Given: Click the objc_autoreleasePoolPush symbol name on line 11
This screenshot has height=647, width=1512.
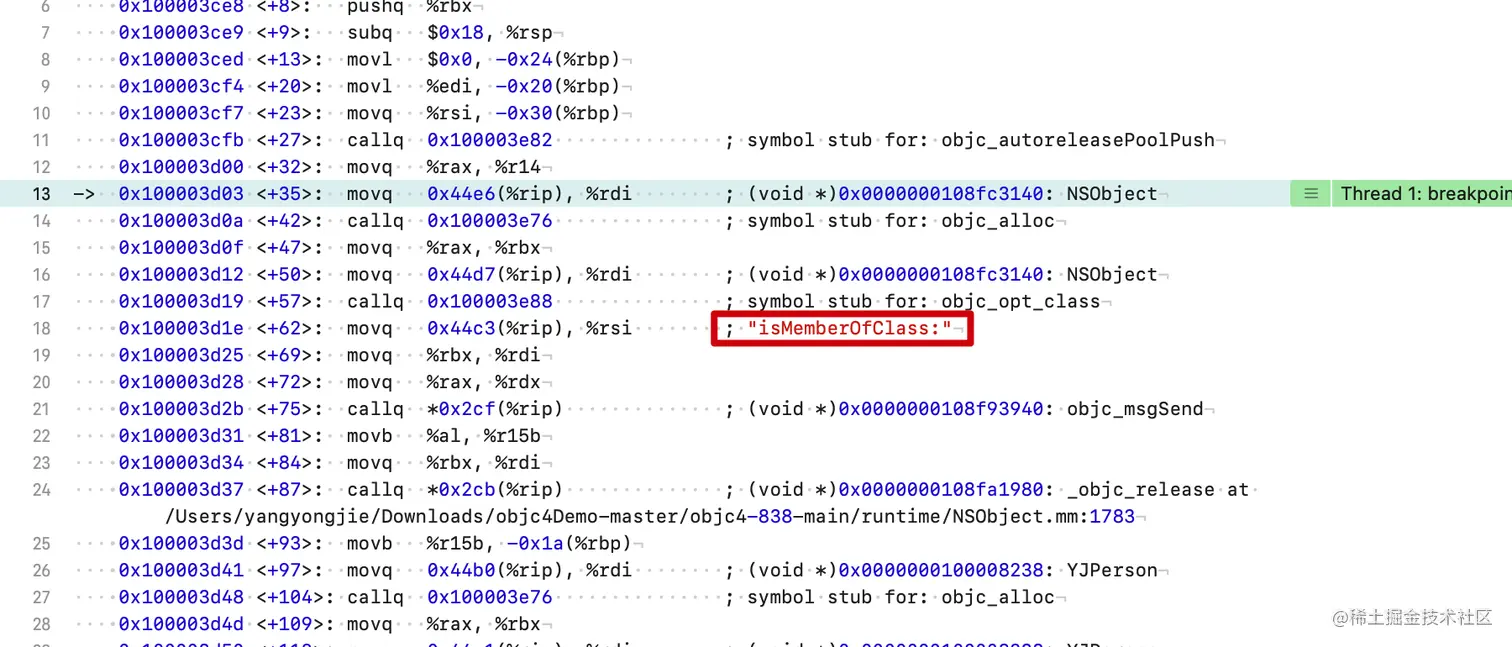Looking at the screenshot, I should (1075, 140).
